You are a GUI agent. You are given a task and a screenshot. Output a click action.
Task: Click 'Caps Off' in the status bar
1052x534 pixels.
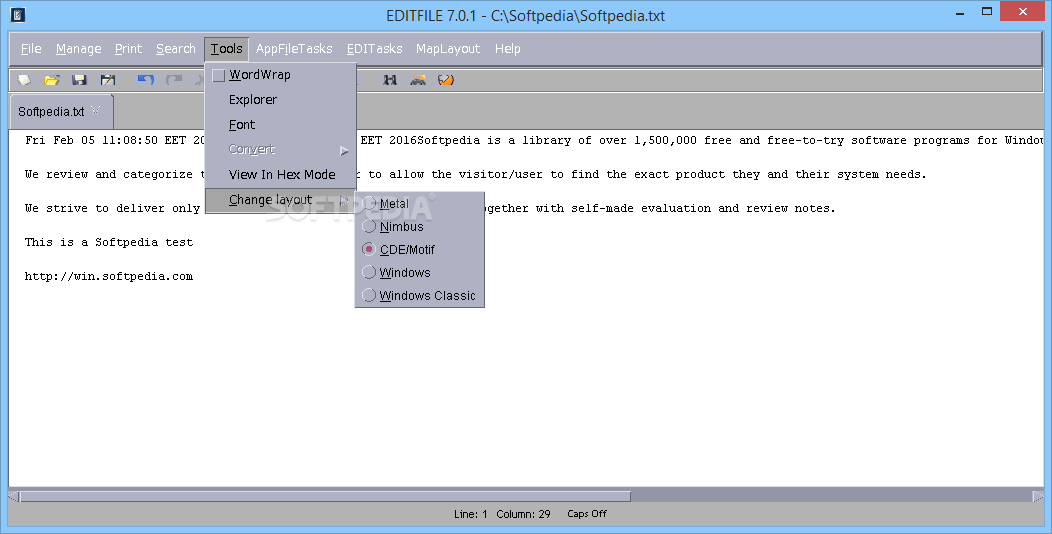586,514
